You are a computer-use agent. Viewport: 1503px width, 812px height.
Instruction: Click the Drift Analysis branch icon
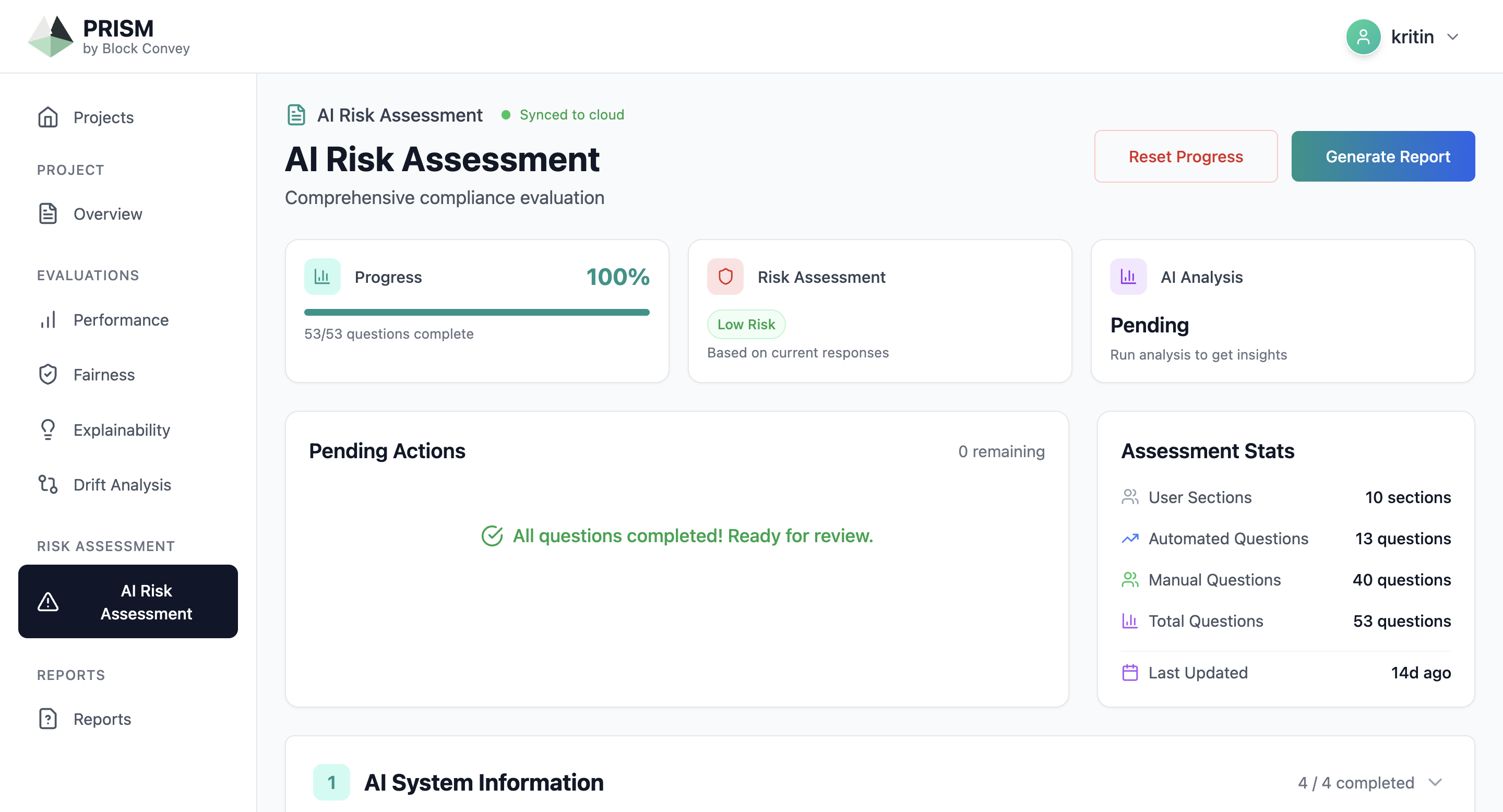point(48,485)
